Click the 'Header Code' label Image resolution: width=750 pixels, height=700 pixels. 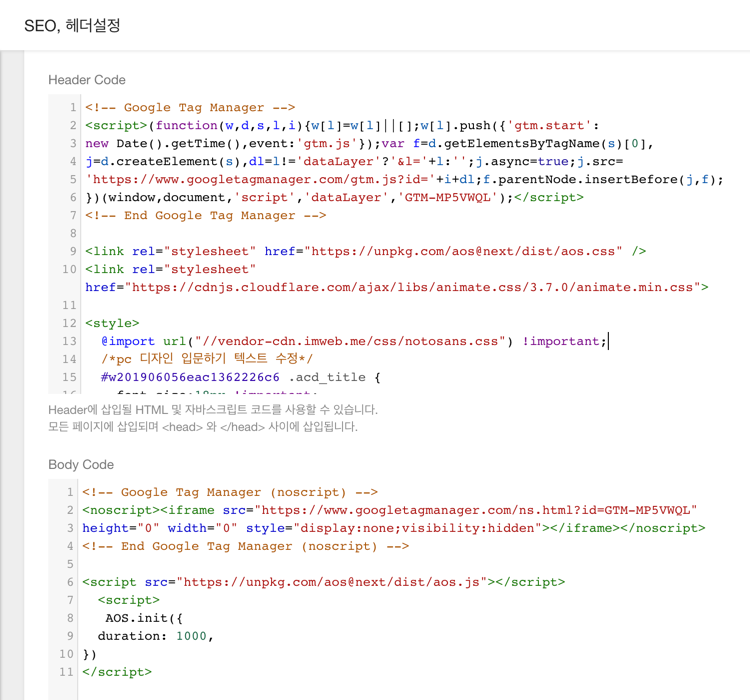pos(87,80)
